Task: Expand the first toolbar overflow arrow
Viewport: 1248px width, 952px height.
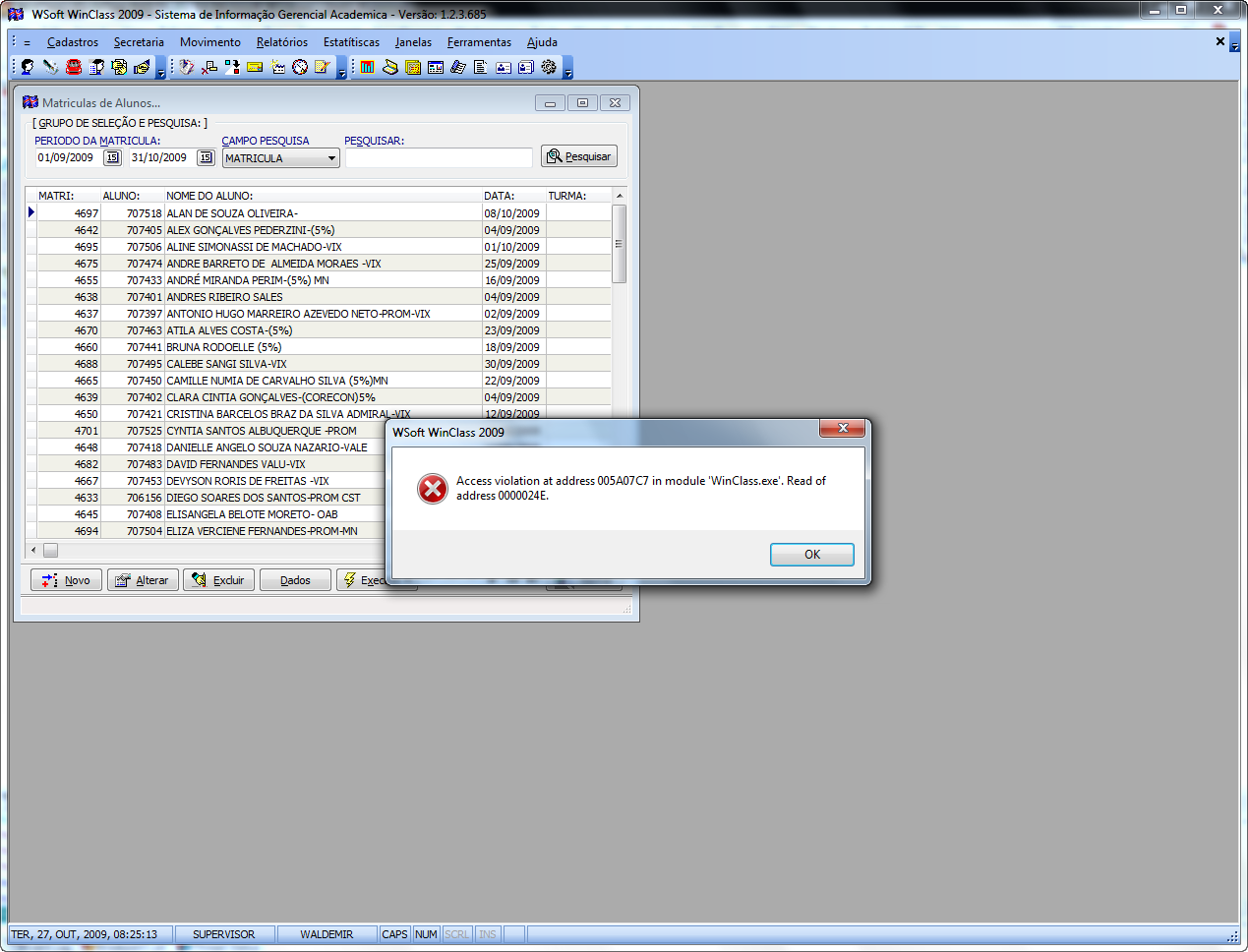Action: click(x=161, y=72)
